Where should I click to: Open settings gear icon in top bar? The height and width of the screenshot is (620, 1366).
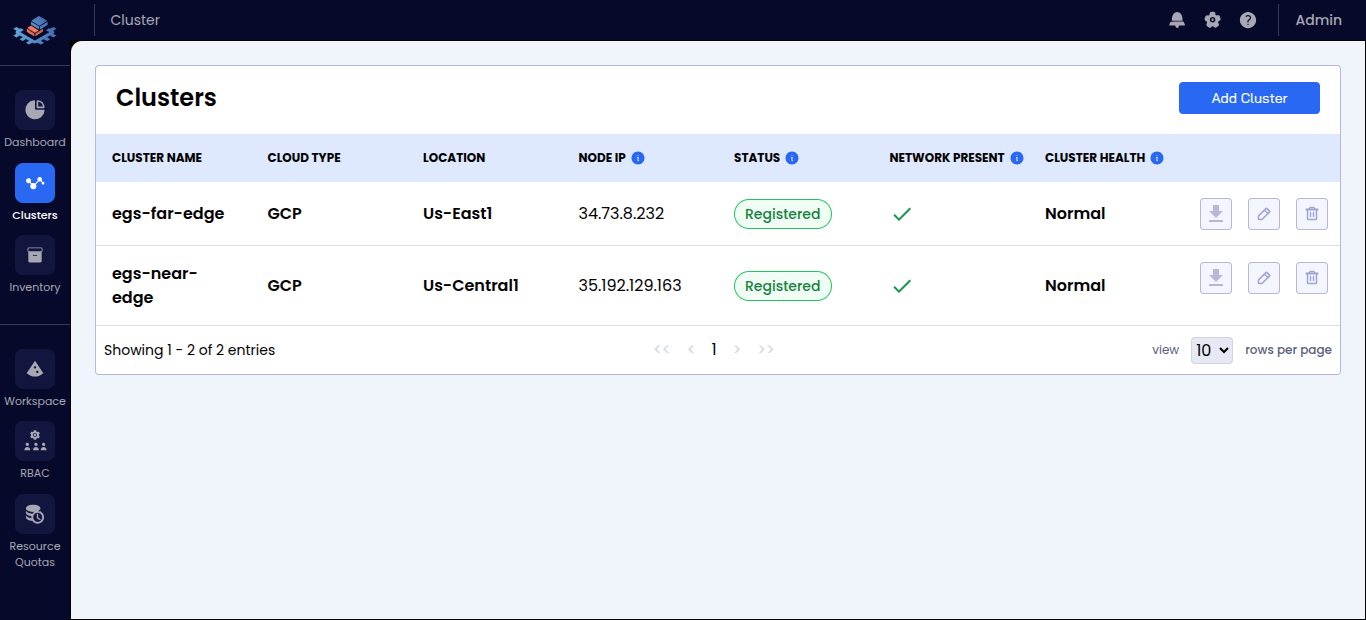click(1212, 20)
